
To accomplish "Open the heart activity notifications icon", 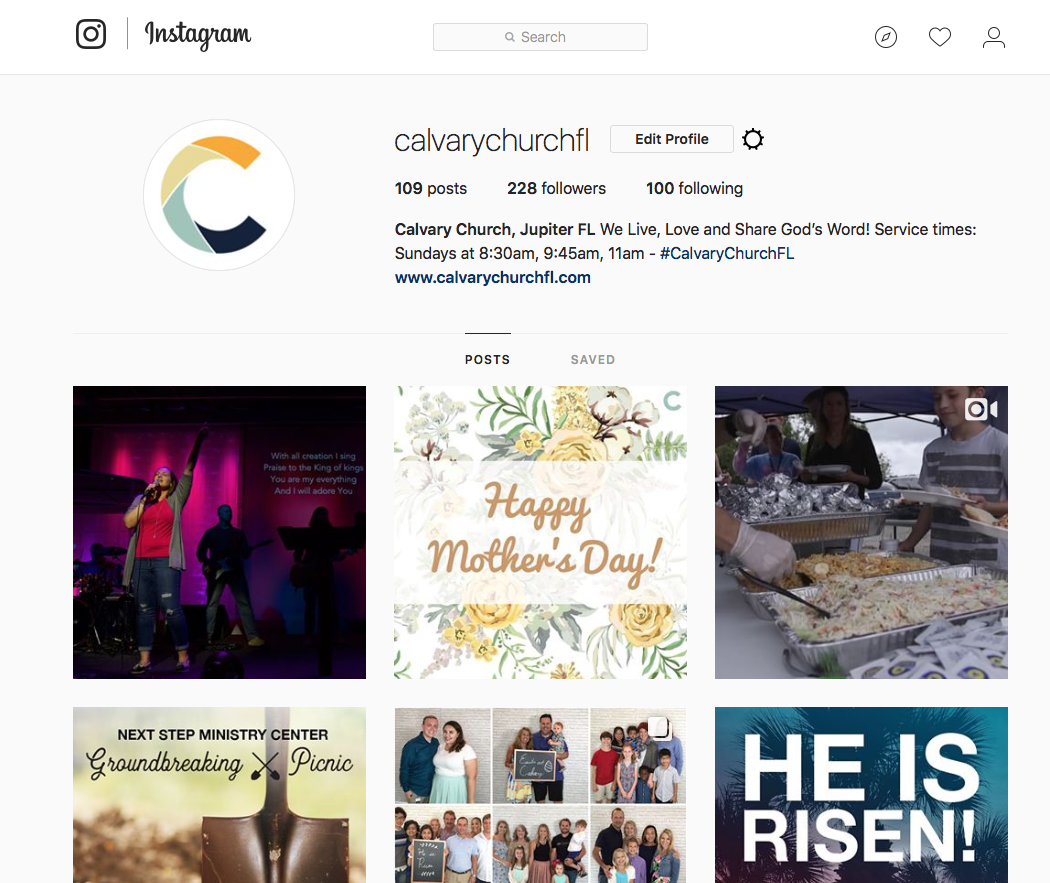I will click(940, 37).
